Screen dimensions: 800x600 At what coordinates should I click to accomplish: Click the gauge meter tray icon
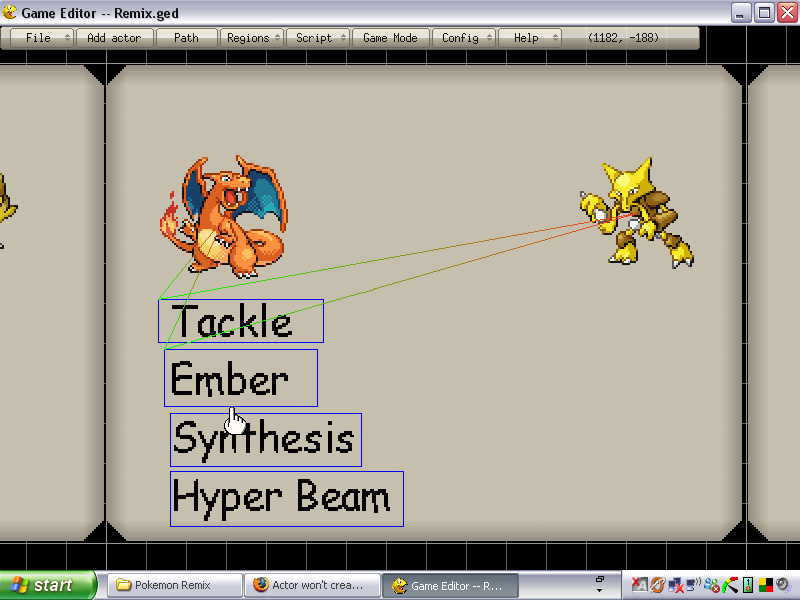pyautogui.click(x=730, y=585)
